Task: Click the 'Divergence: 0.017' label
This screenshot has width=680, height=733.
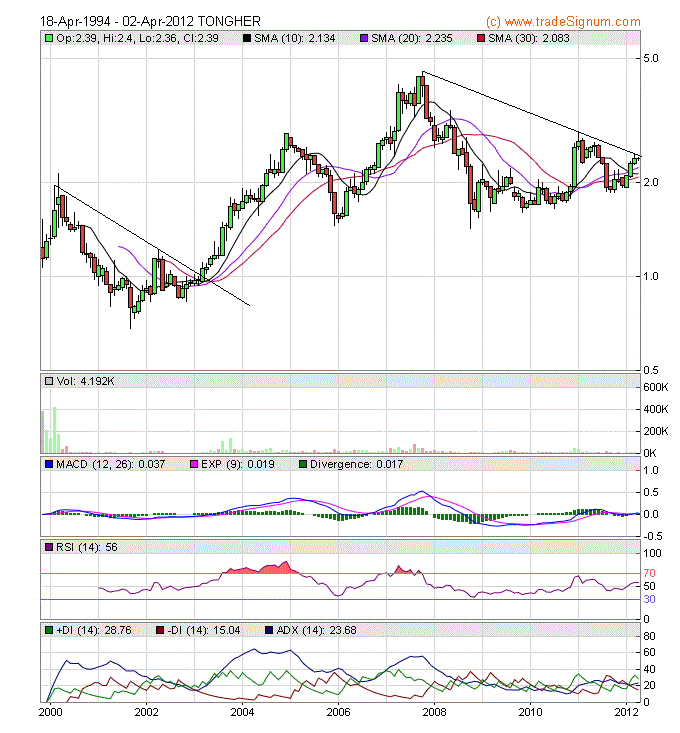Action: [x=356, y=464]
